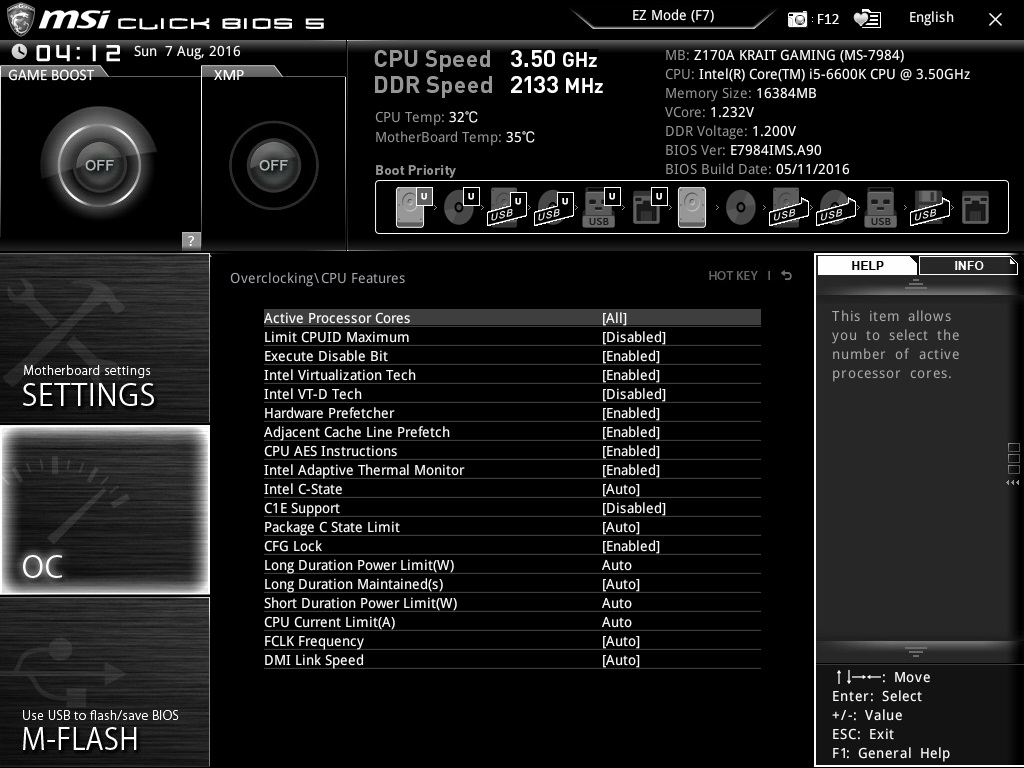Select UEFI USB hard disk boot icon
This screenshot has height=768, width=1024.
[x=507, y=207]
